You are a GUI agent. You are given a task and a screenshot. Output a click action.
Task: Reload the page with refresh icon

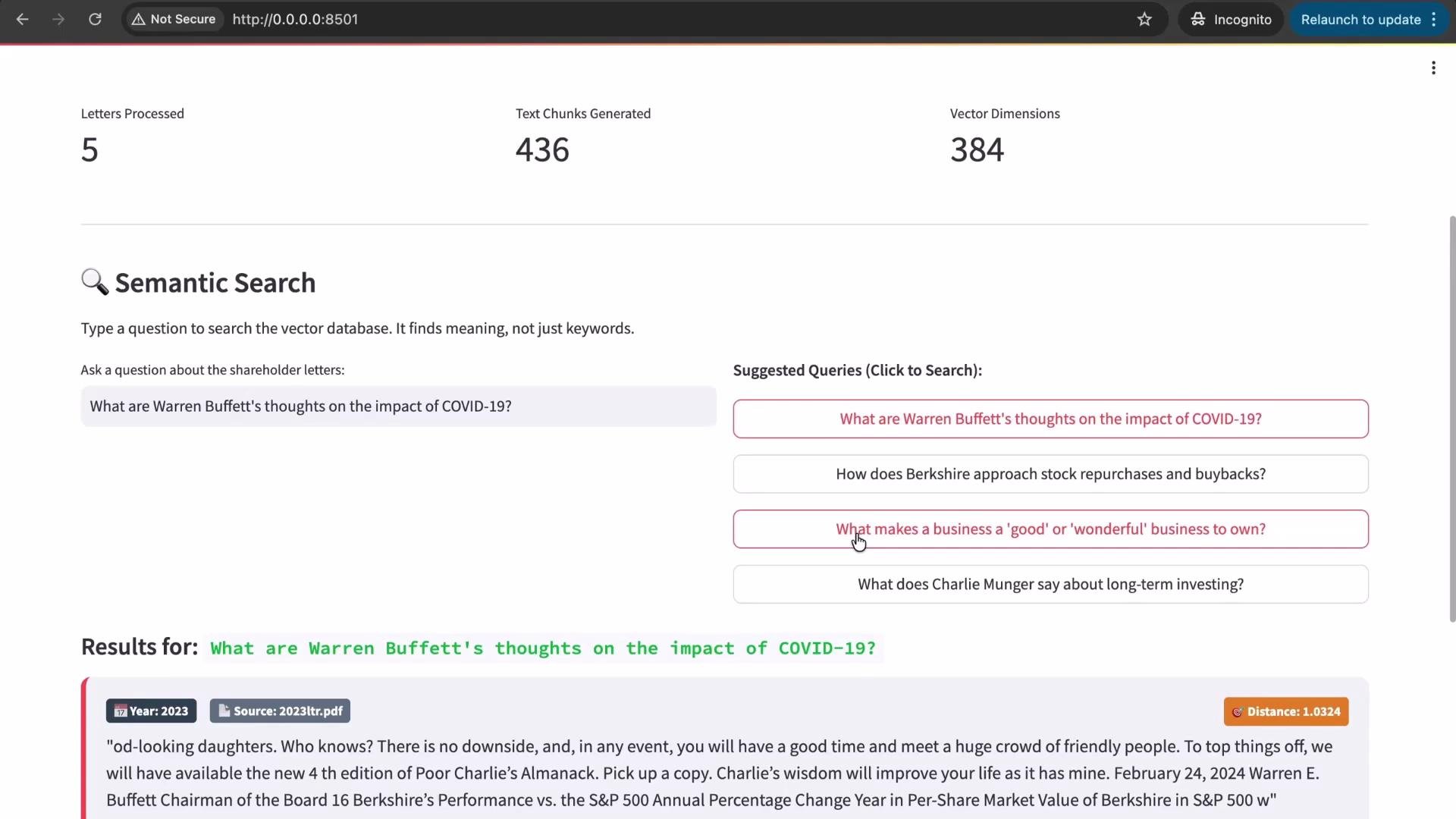click(95, 19)
